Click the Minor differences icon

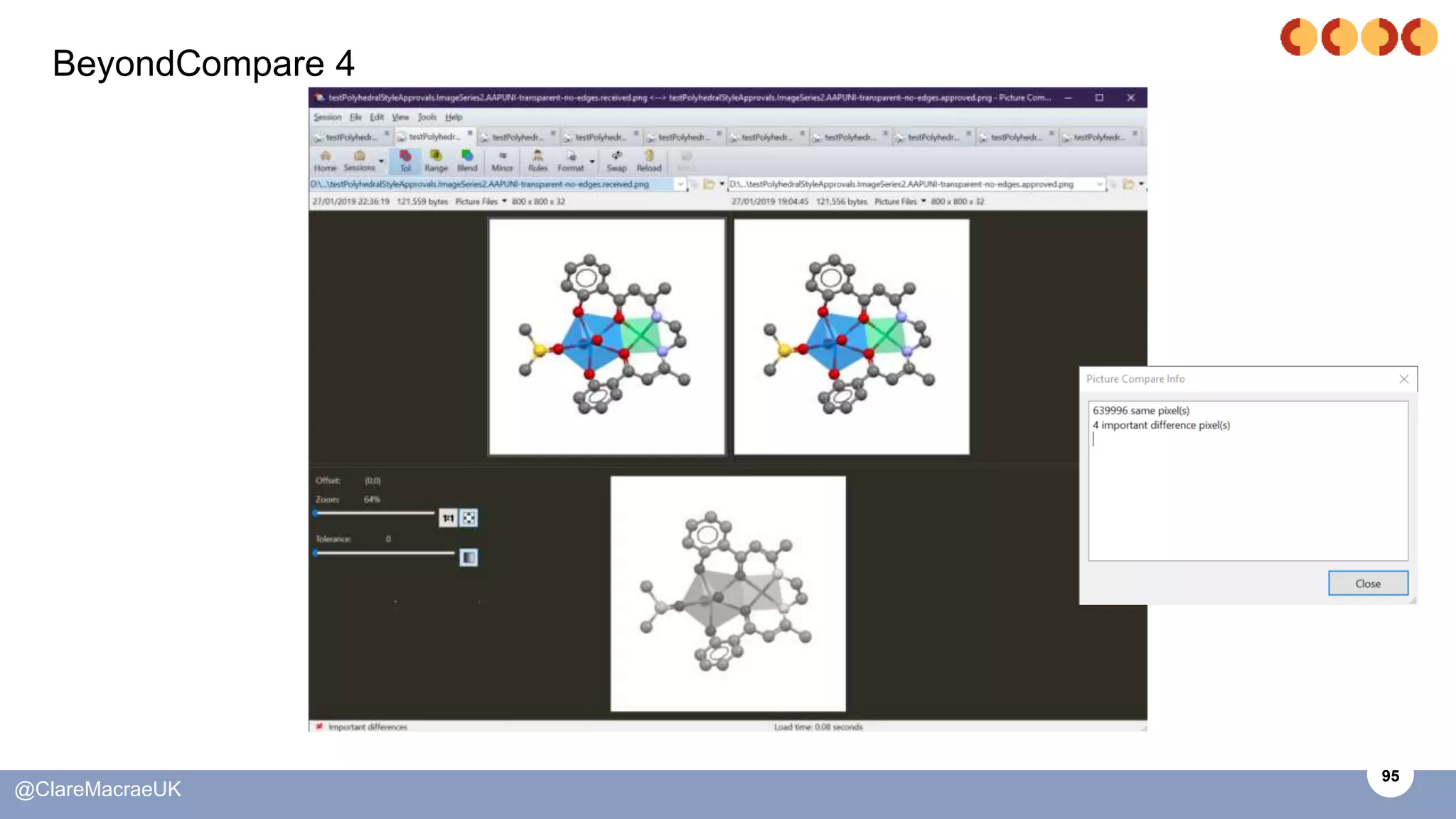[502, 161]
